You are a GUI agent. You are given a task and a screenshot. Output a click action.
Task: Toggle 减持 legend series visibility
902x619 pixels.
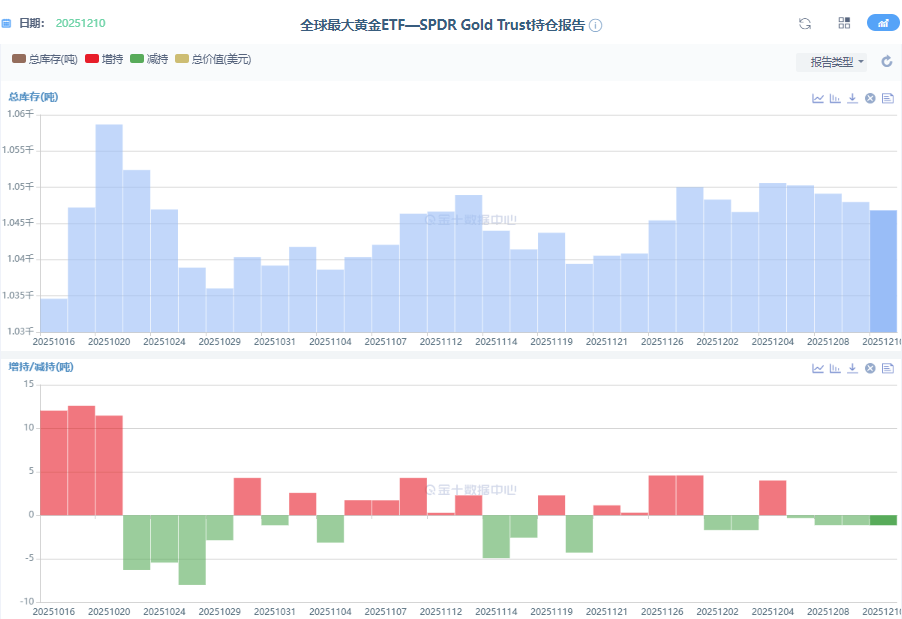(x=149, y=60)
